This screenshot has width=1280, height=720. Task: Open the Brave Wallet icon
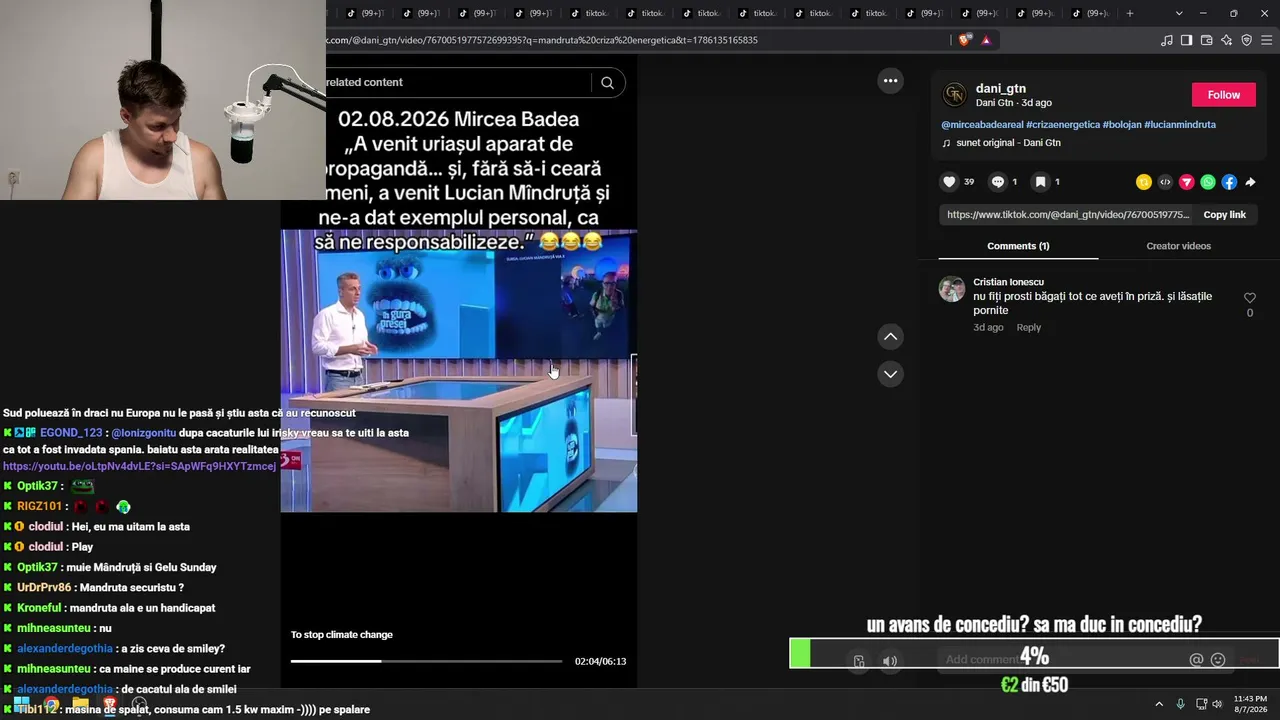1206,40
